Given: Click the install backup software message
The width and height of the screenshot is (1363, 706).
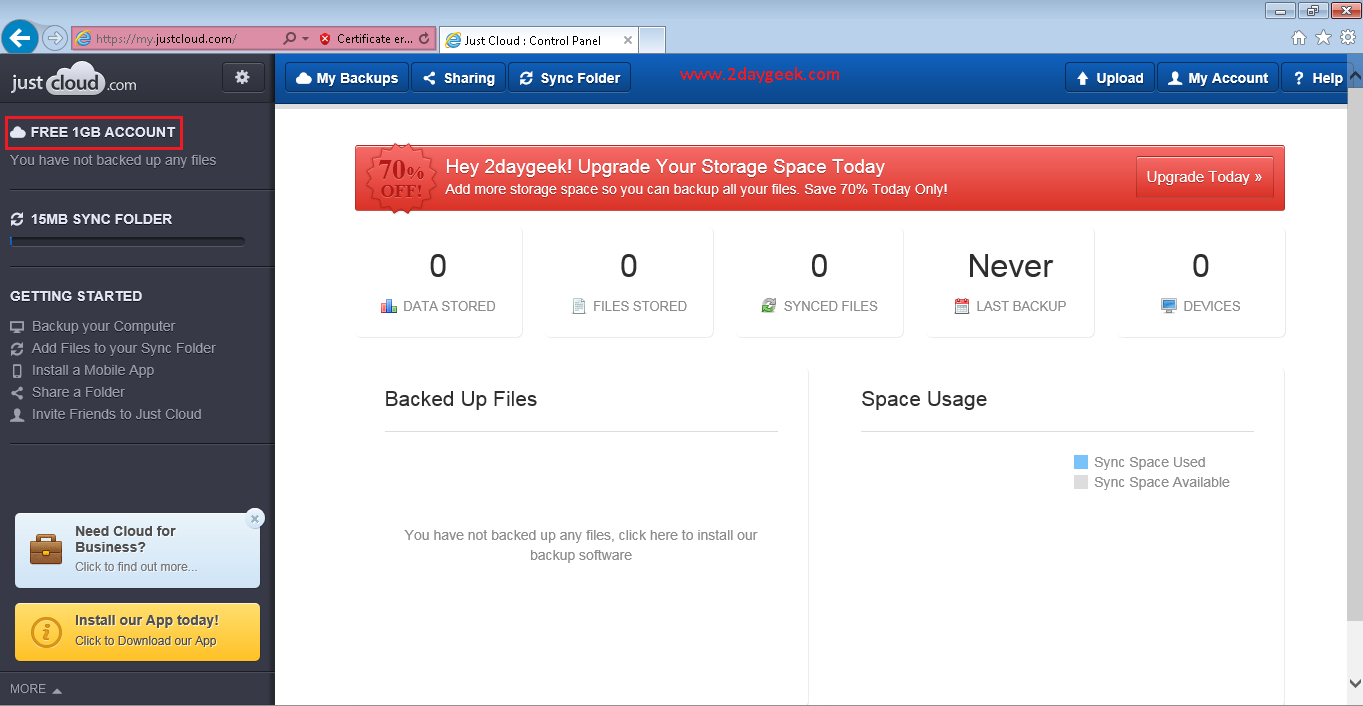Looking at the screenshot, I should click(581, 545).
